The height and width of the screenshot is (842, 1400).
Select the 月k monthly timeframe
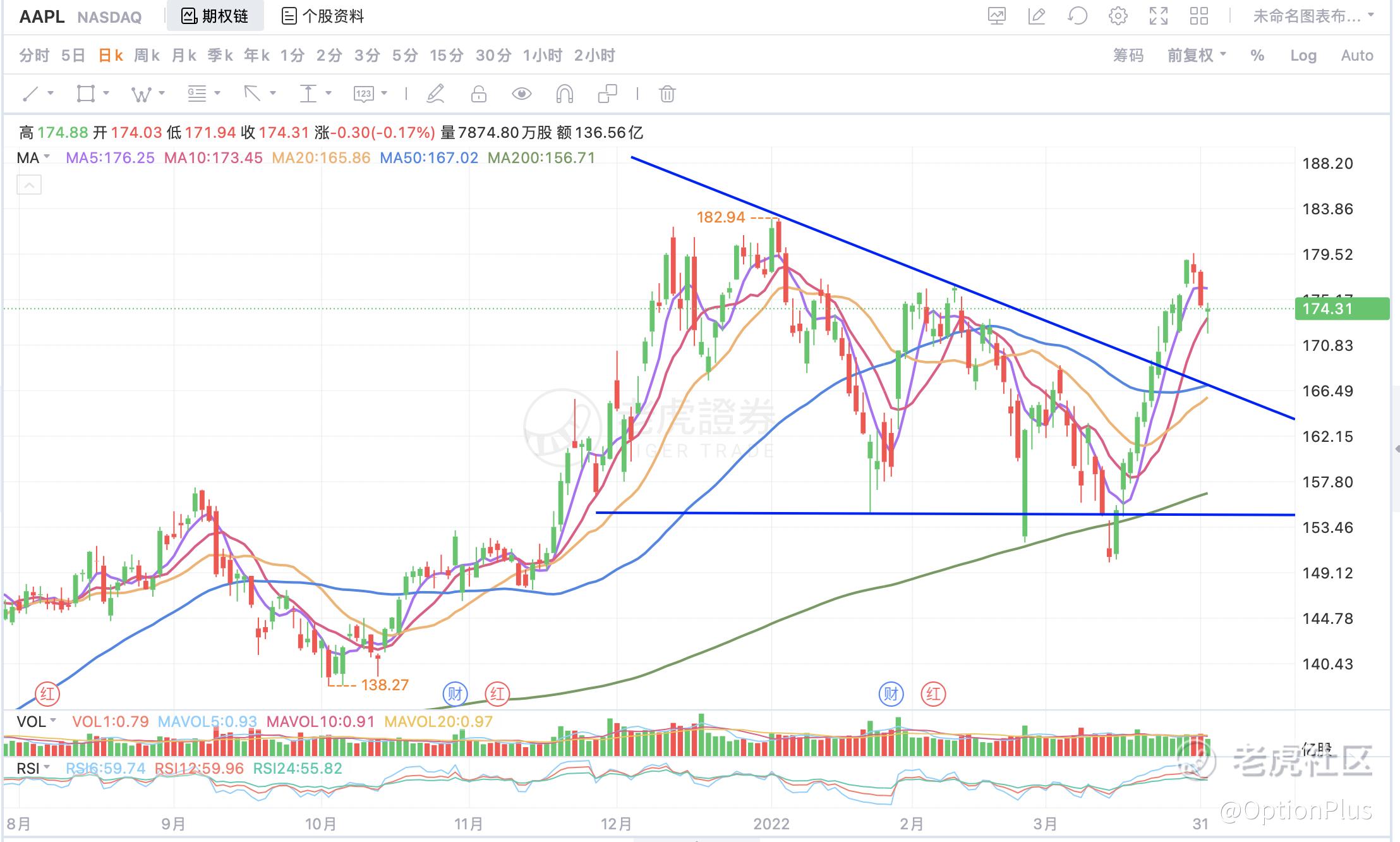coord(184,56)
